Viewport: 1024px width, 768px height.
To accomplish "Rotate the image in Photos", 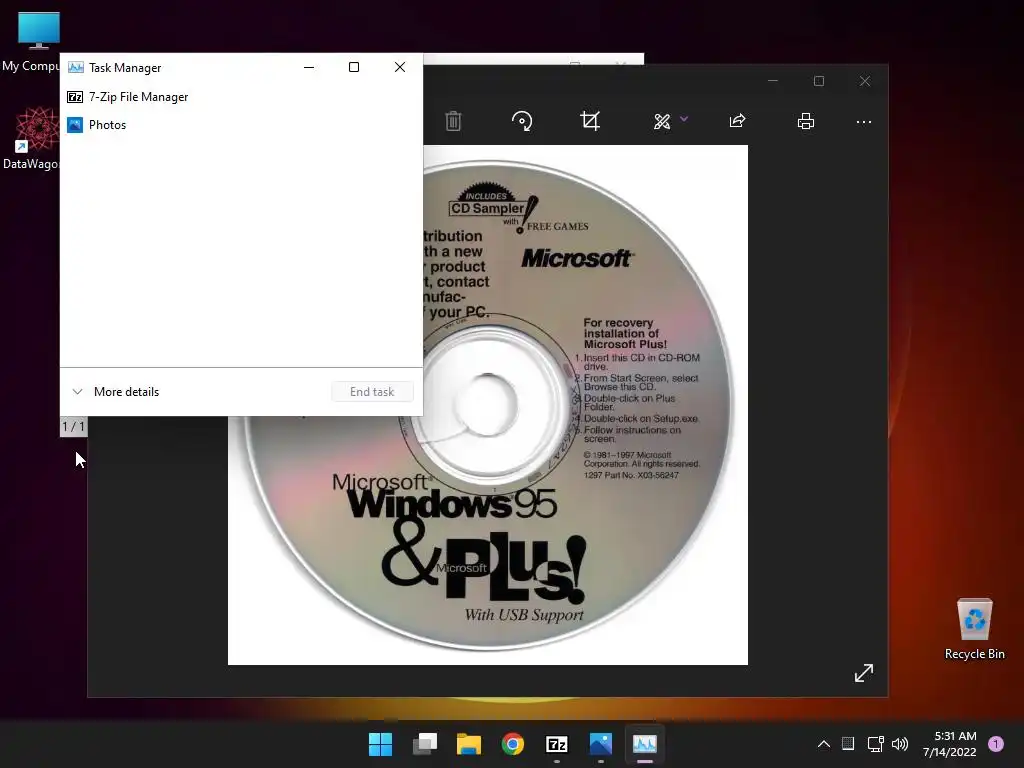I will click(522, 121).
